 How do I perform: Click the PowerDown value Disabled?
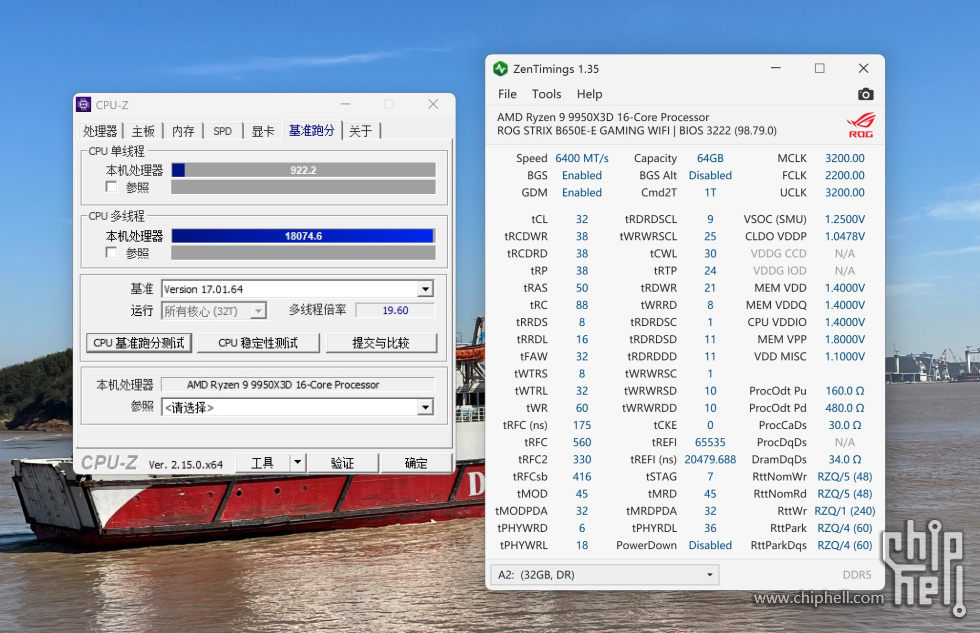click(710, 546)
